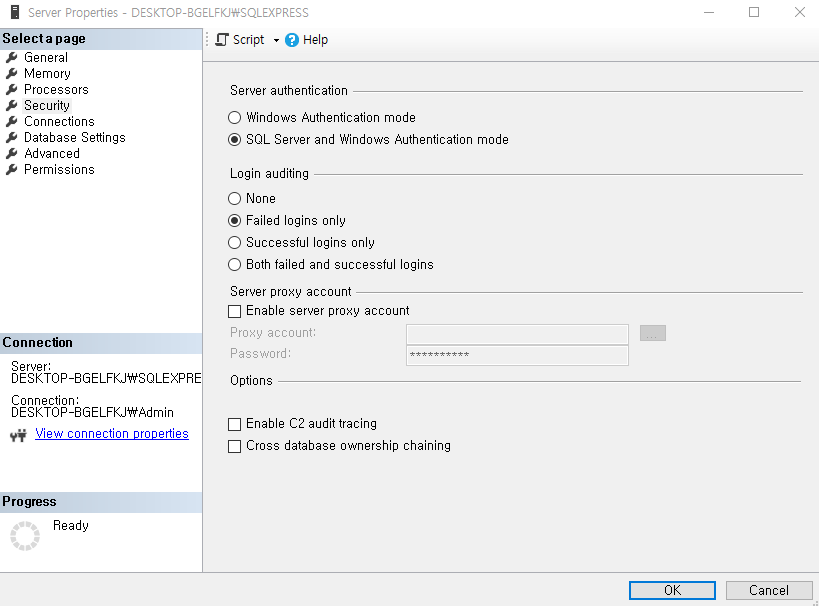
Task: Open the Memory page
Action: click(x=47, y=74)
